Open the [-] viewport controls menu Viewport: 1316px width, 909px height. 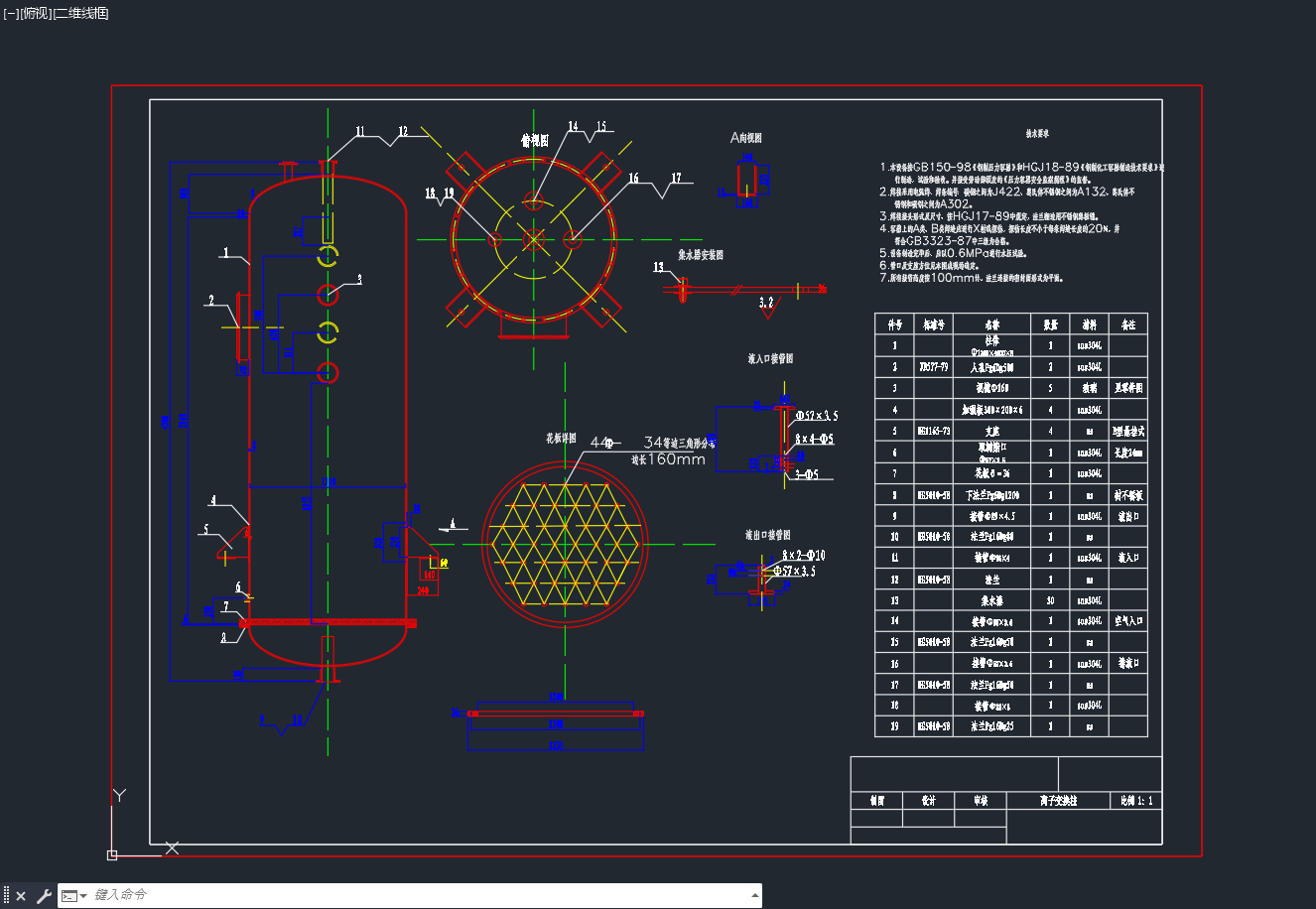point(11,13)
